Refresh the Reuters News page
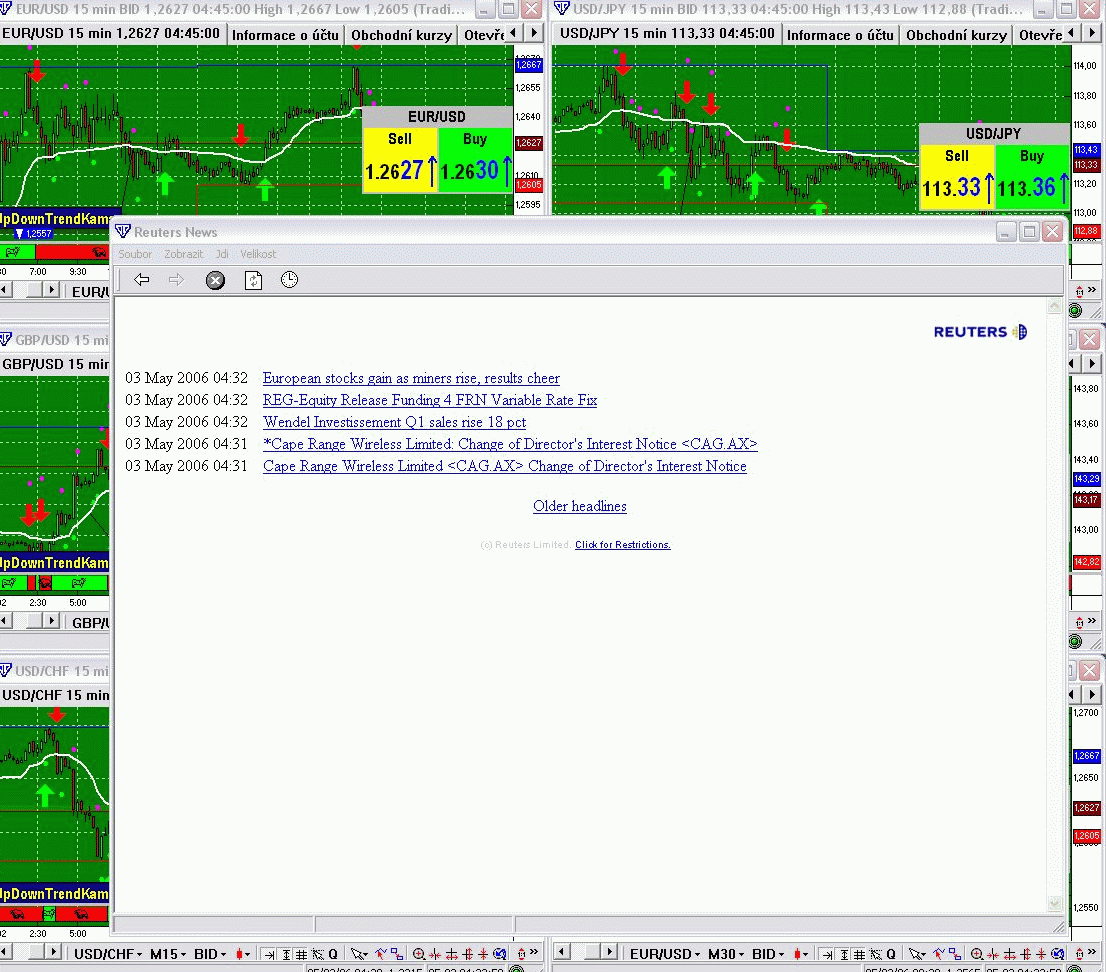This screenshot has height=972, width=1106. (x=253, y=280)
